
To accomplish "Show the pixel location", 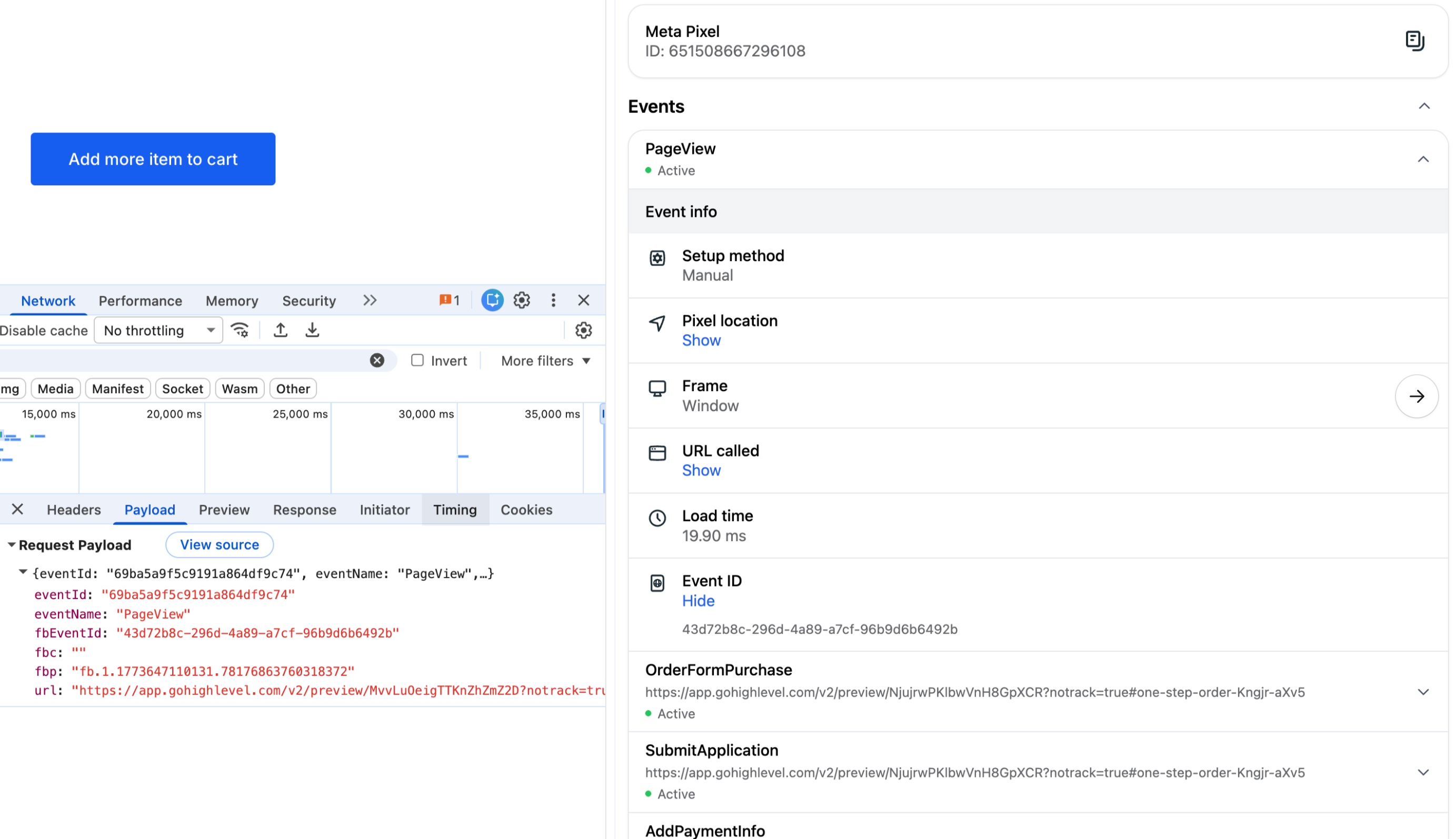I will (701, 340).
